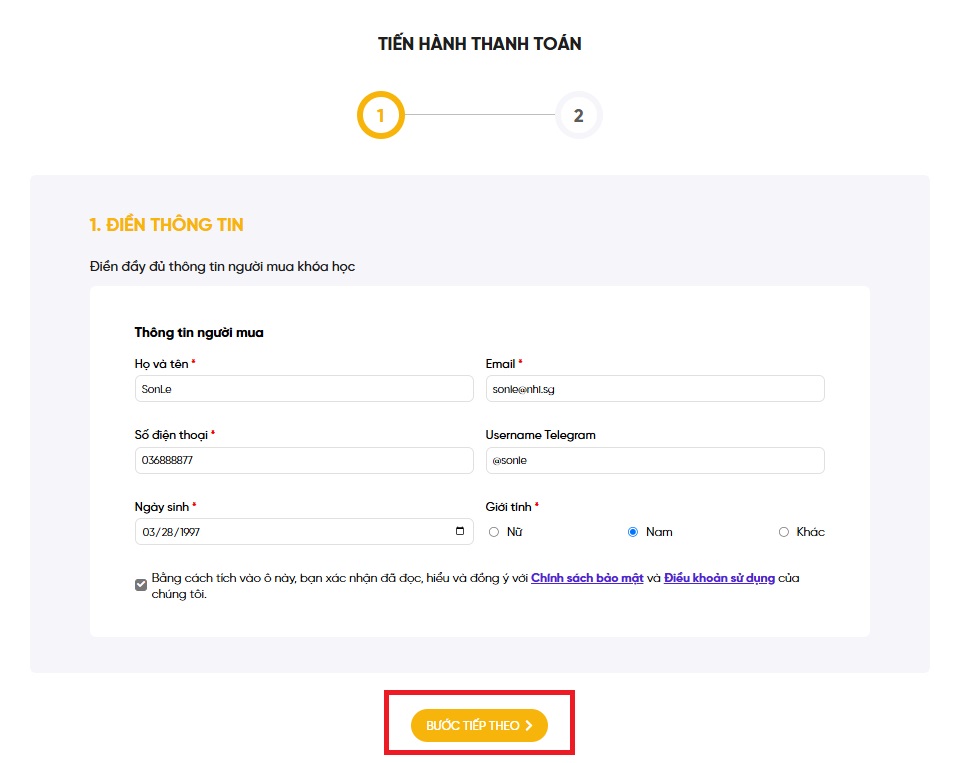Select the day segment of the birth date
The width and height of the screenshot is (978, 763).
coord(166,532)
